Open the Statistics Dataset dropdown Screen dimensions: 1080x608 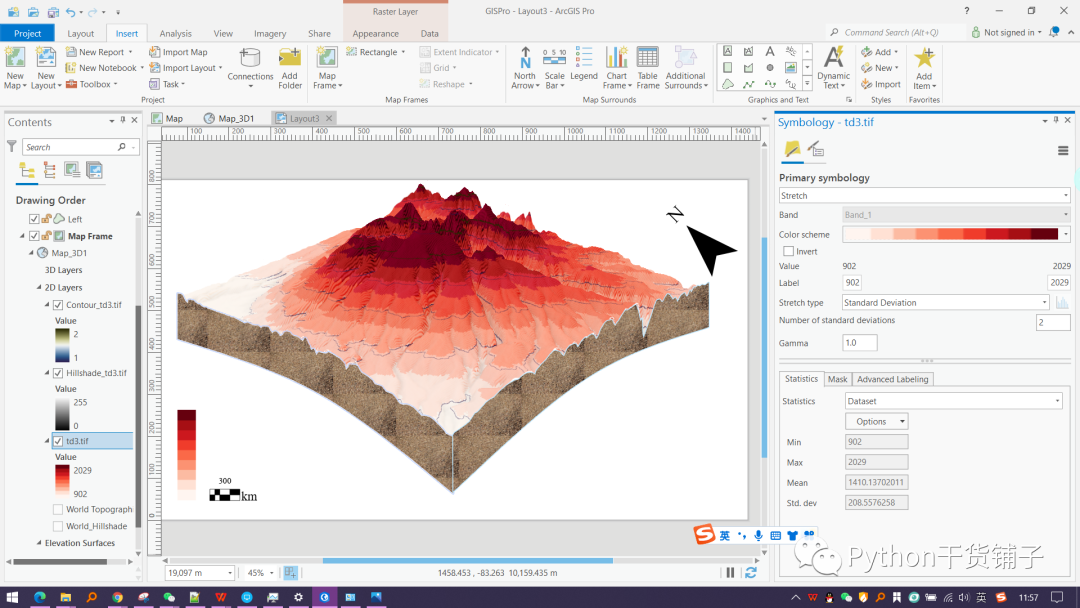[x=953, y=401]
